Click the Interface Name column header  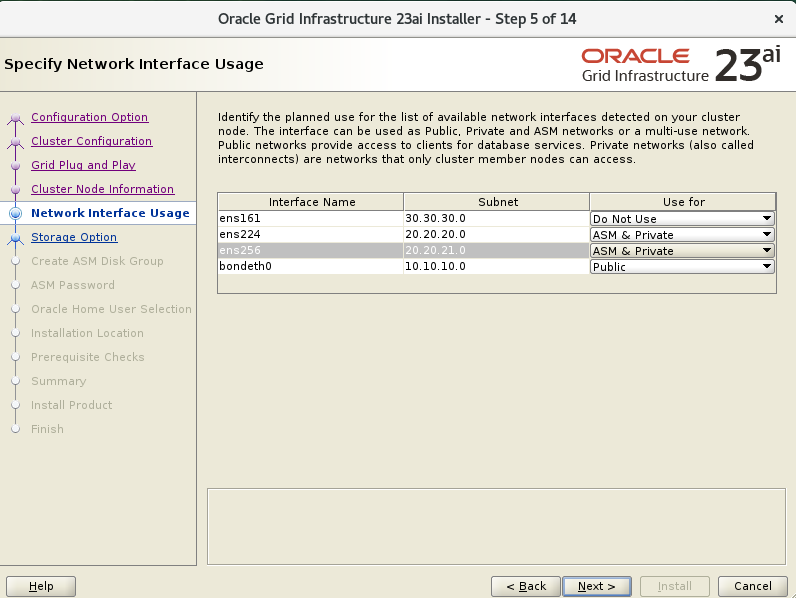(x=311, y=202)
